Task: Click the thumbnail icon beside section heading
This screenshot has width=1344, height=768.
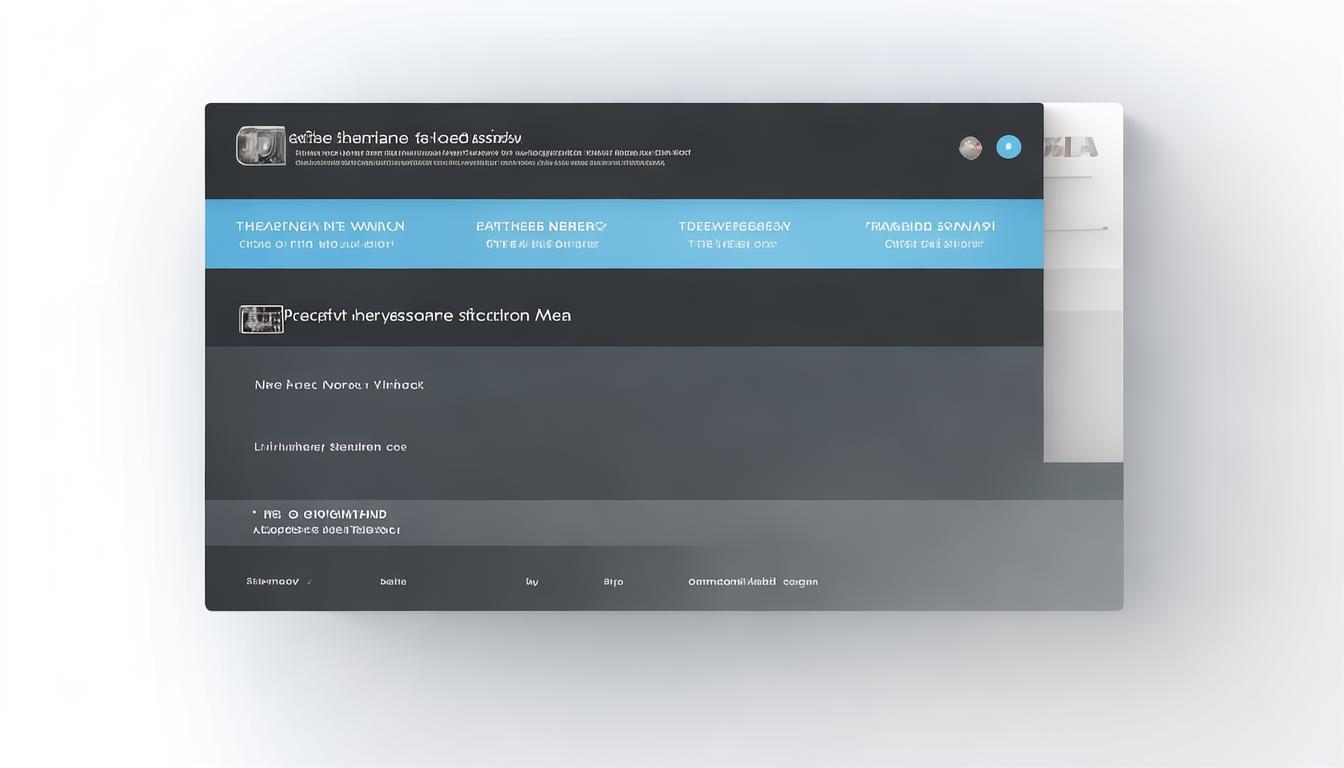Action: (x=261, y=319)
